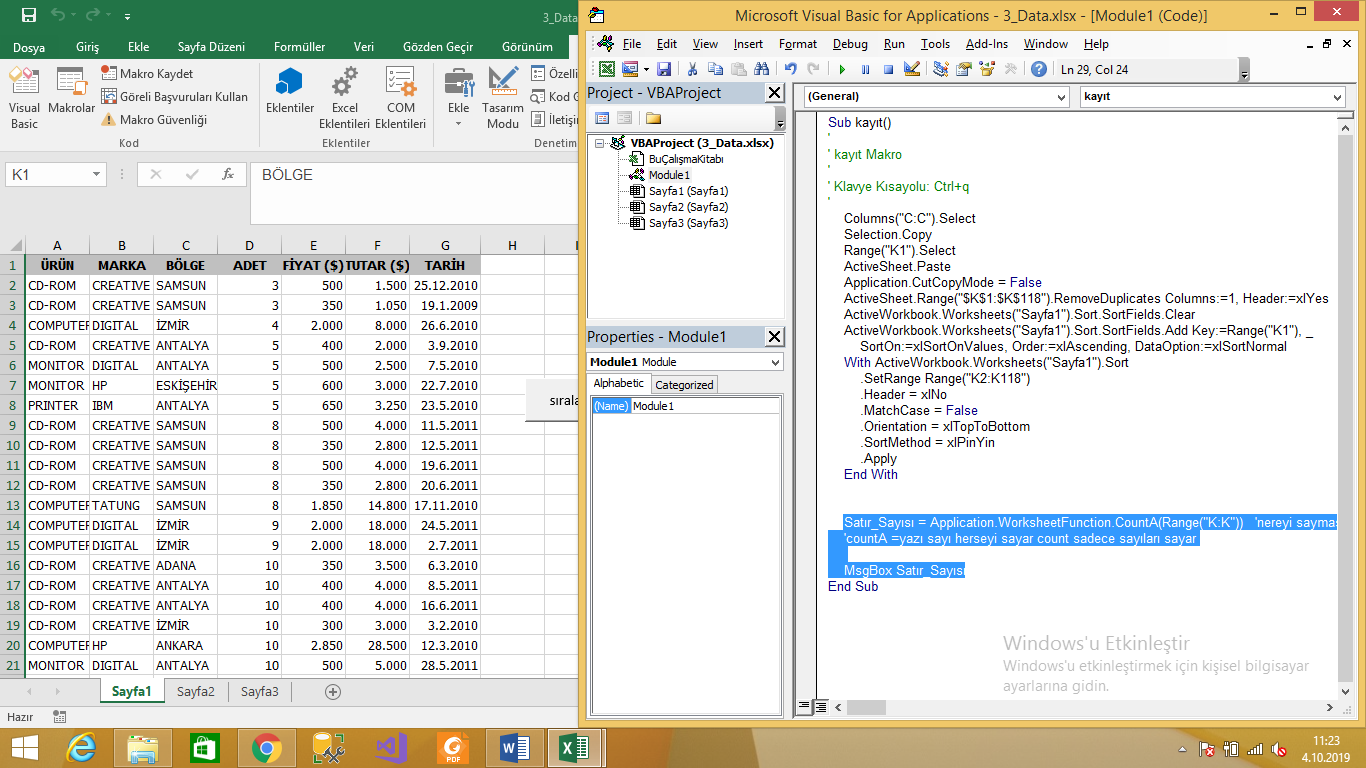Viewport: 1366px width, 768px height.
Task: Click Full Module View icon below code window
Action: (x=820, y=707)
